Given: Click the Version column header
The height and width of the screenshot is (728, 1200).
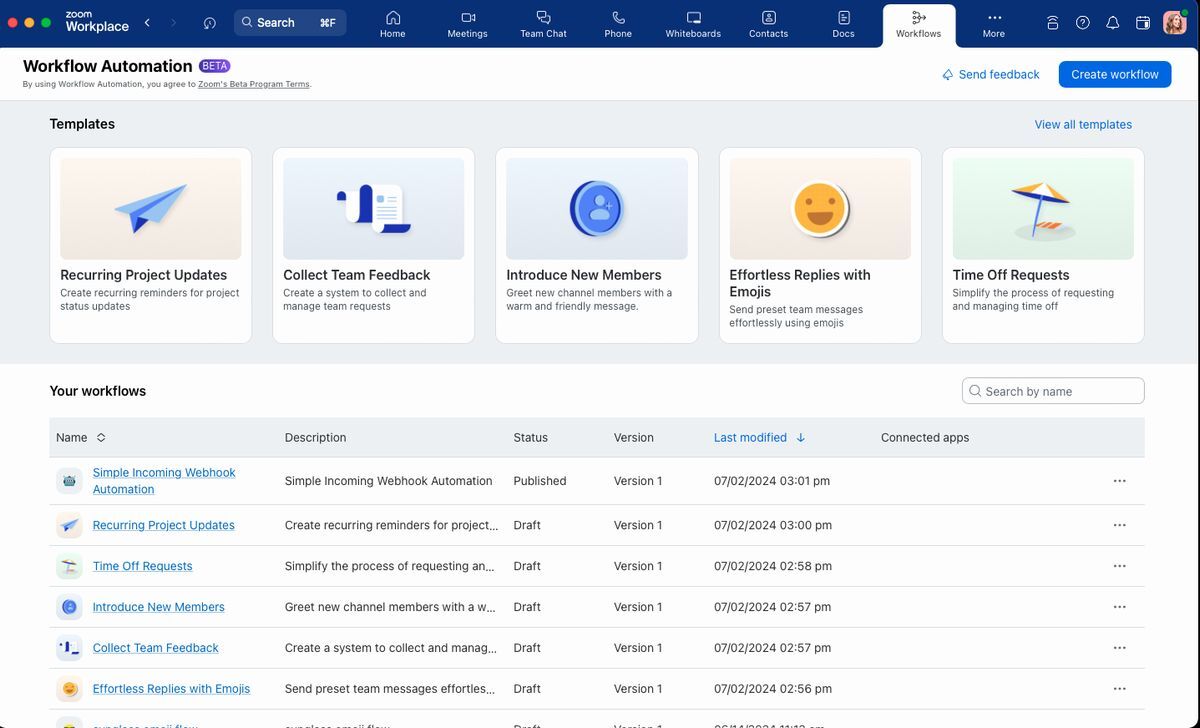Looking at the screenshot, I should click(634, 437).
